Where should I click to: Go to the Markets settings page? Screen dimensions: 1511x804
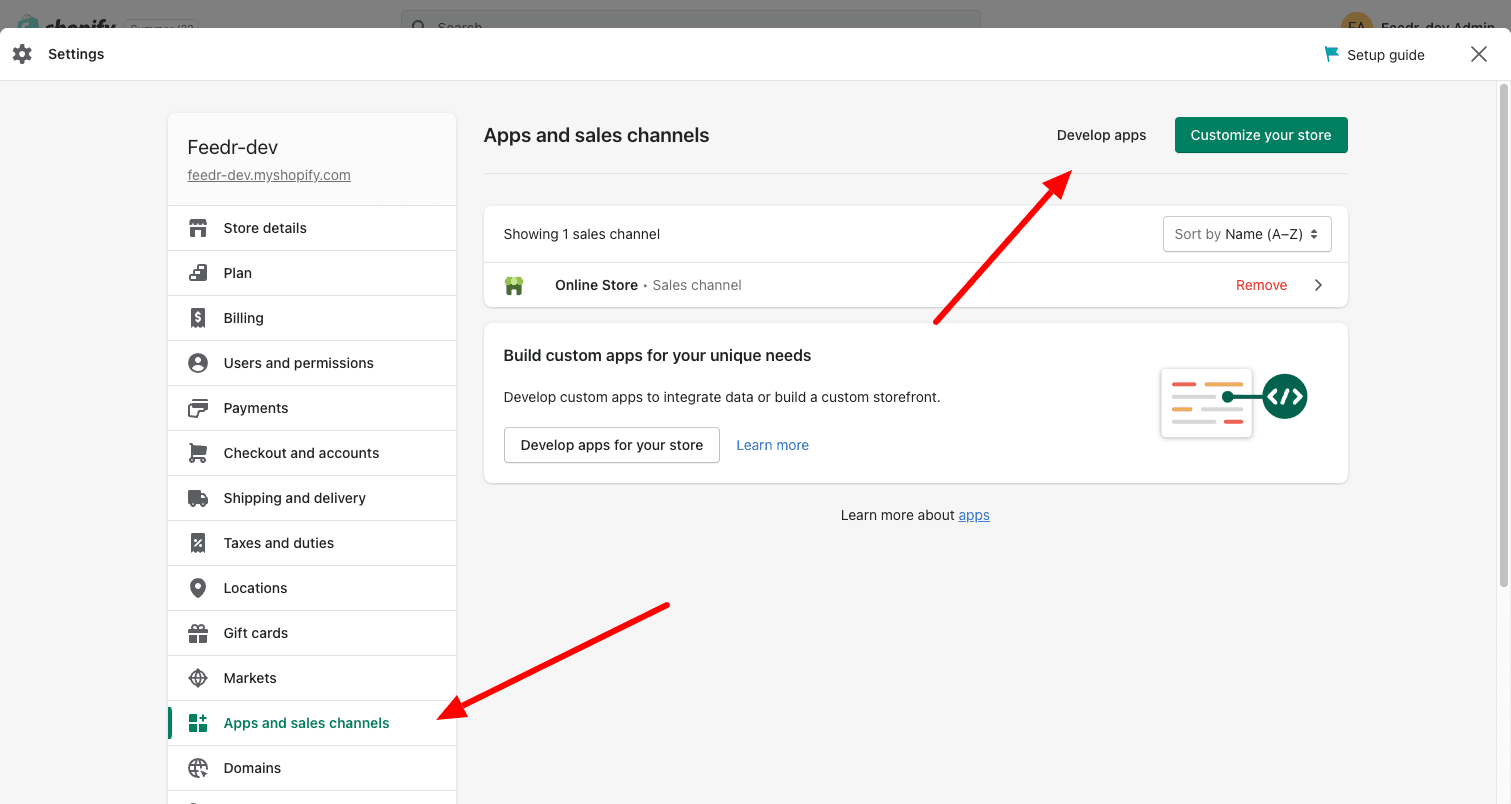(250, 678)
